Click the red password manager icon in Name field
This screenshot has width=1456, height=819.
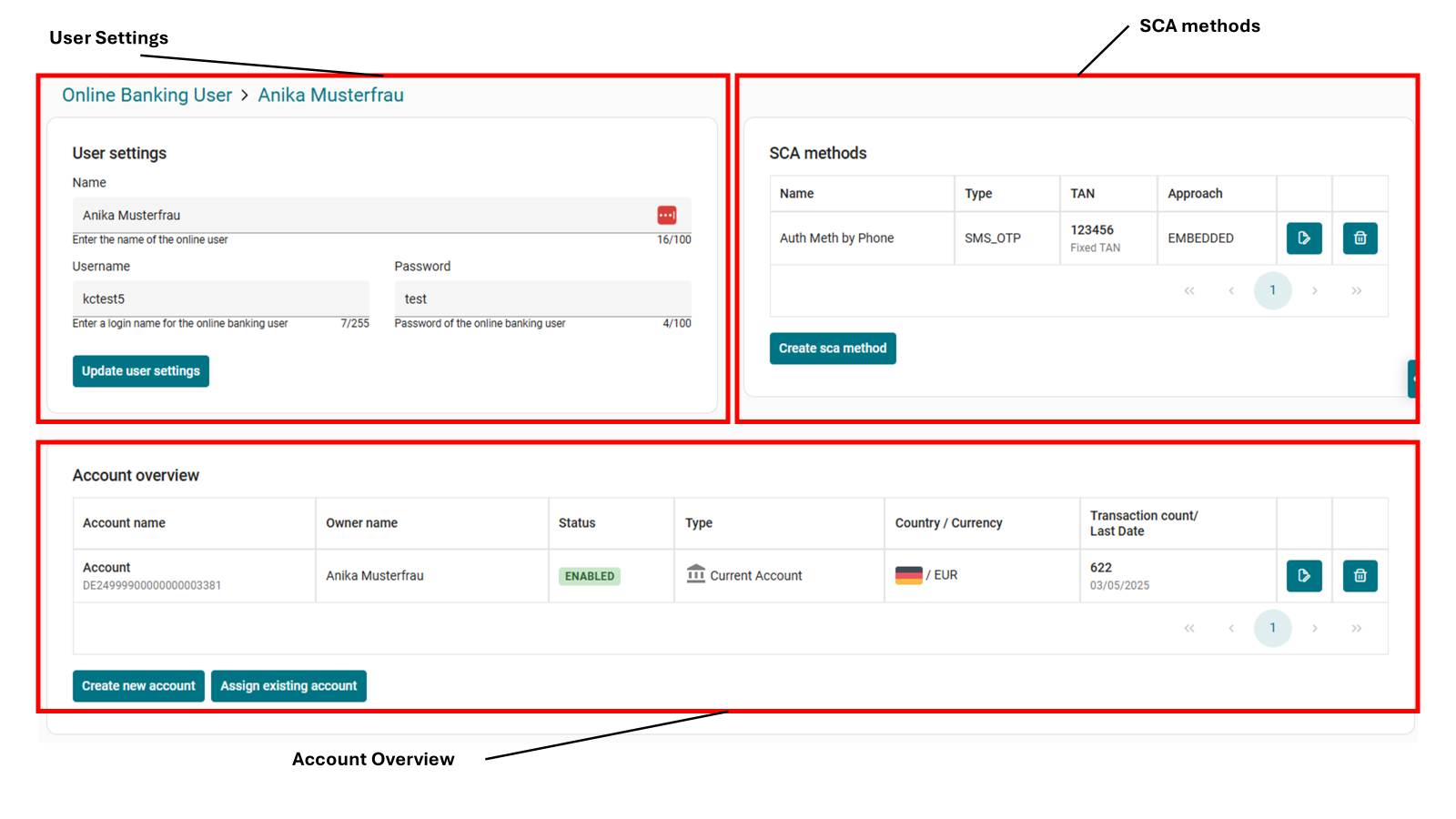[x=666, y=216]
